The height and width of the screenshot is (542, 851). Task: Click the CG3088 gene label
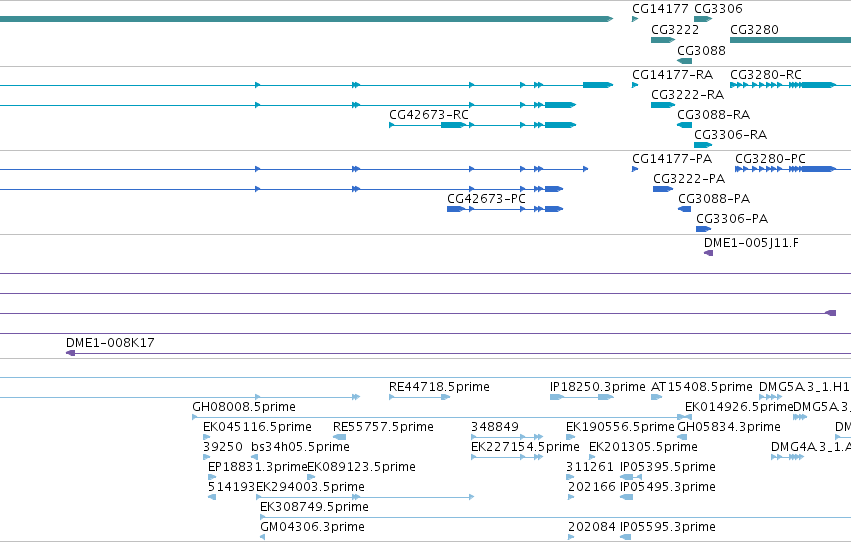(x=701, y=51)
